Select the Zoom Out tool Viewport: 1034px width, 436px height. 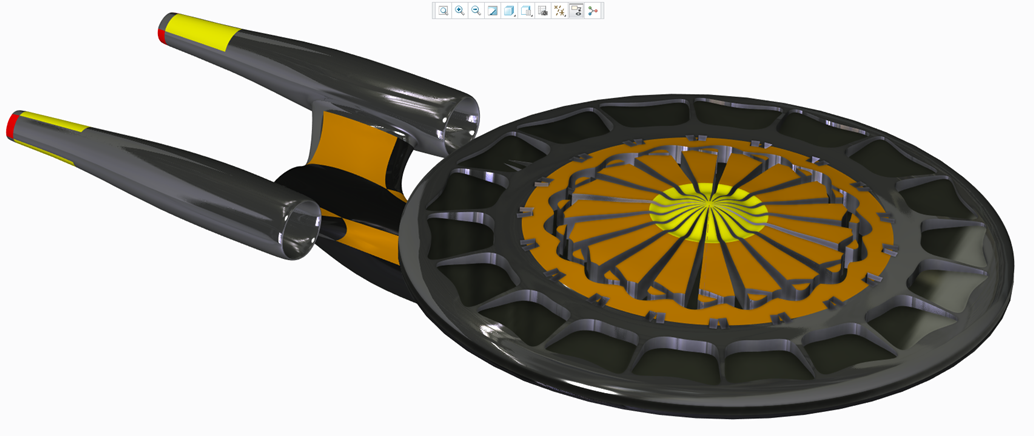tap(475, 11)
